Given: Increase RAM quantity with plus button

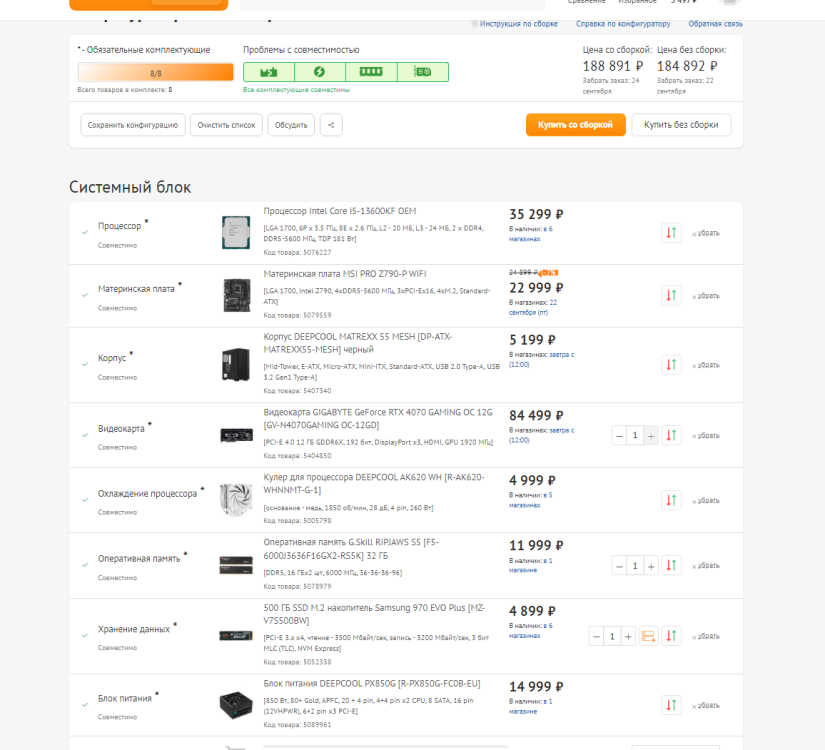Looking at the screenshot, I should 650,566.
